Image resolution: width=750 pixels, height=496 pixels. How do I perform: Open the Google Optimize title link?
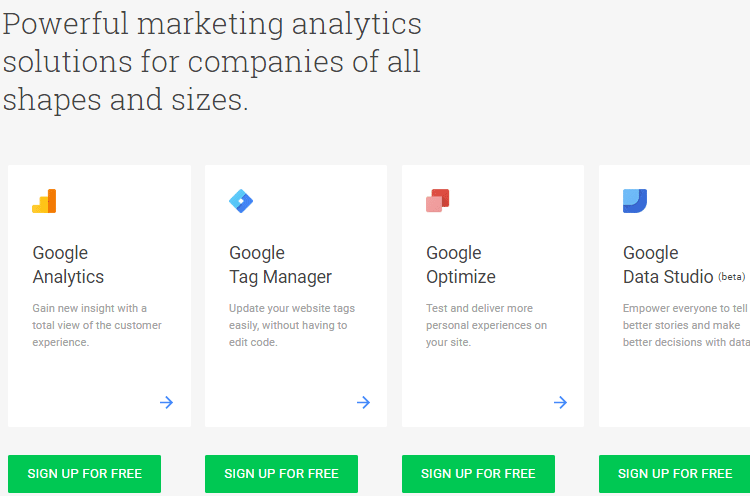pyautogui.click(x=461, y=265)
